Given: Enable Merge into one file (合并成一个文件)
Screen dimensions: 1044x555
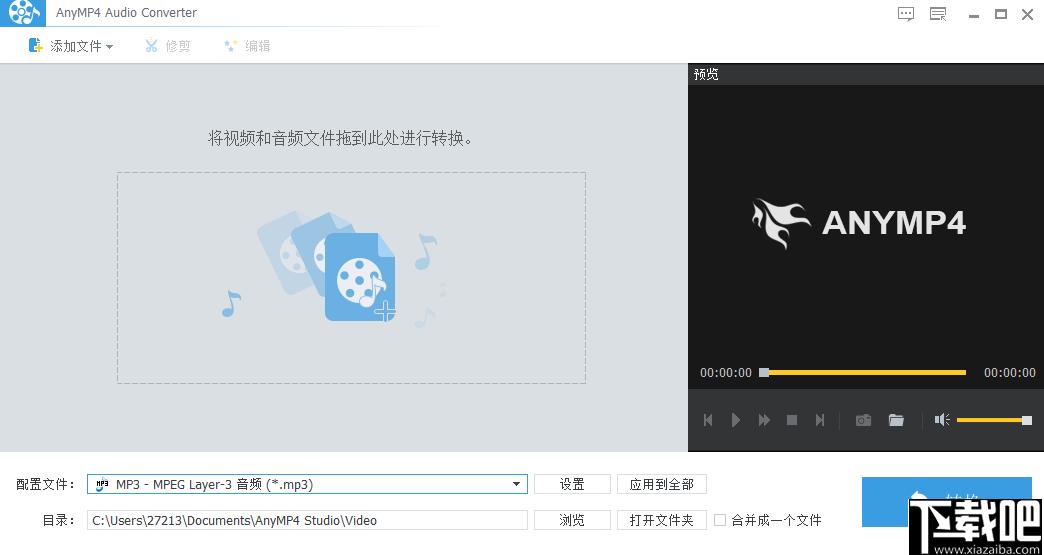Looking at the screenshot, I should point(720,520).
